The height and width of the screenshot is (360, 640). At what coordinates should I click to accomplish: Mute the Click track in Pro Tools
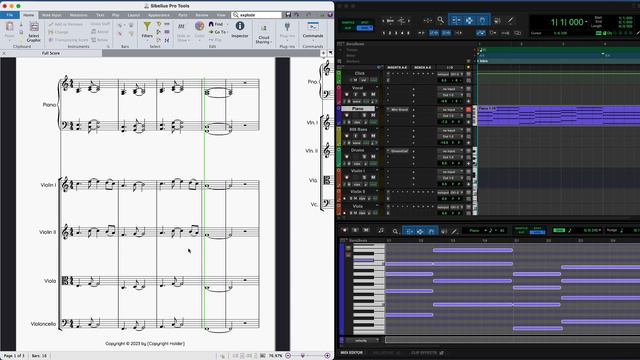click(355, 80)
